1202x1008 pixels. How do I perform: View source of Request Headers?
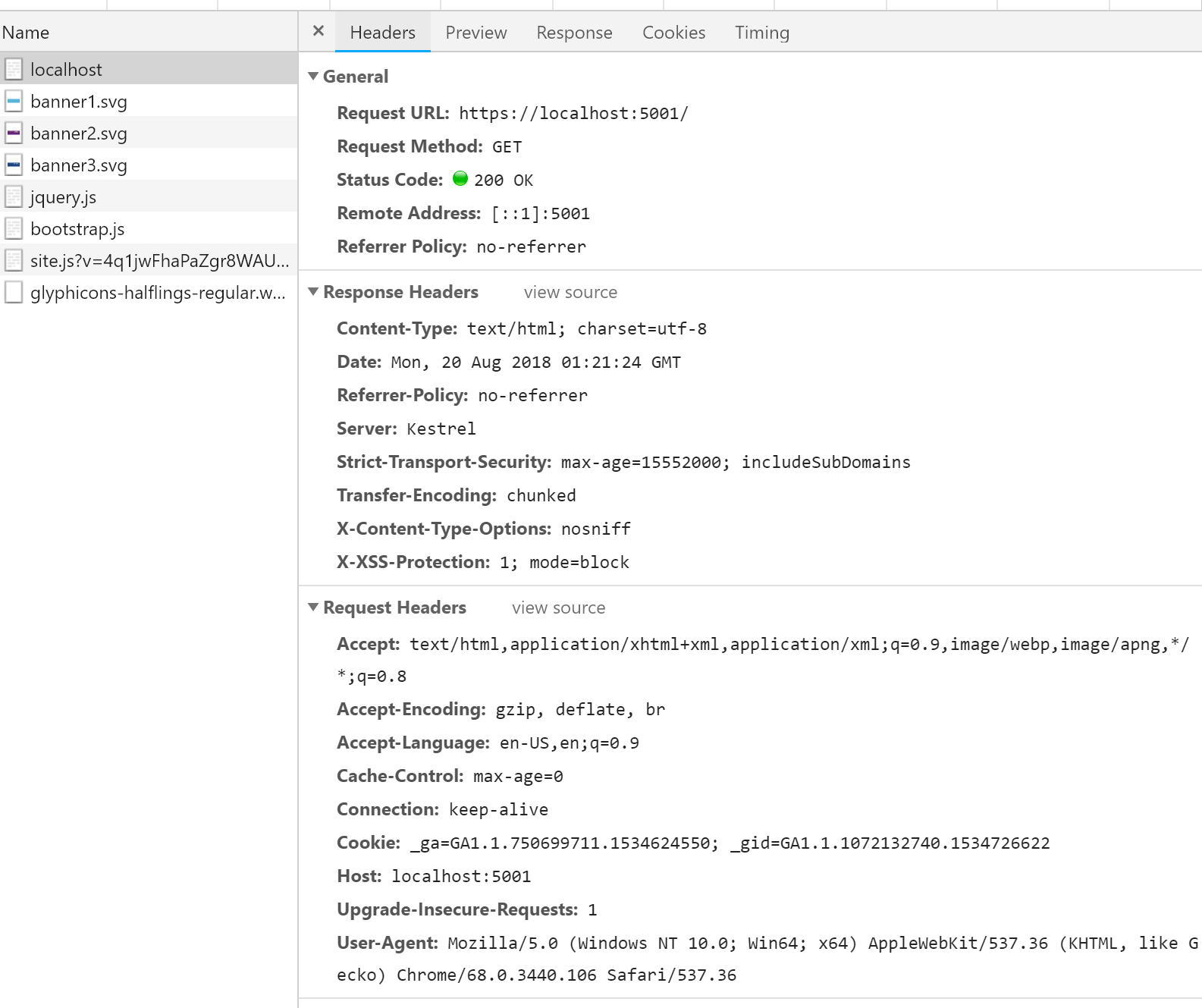[558, 608]
